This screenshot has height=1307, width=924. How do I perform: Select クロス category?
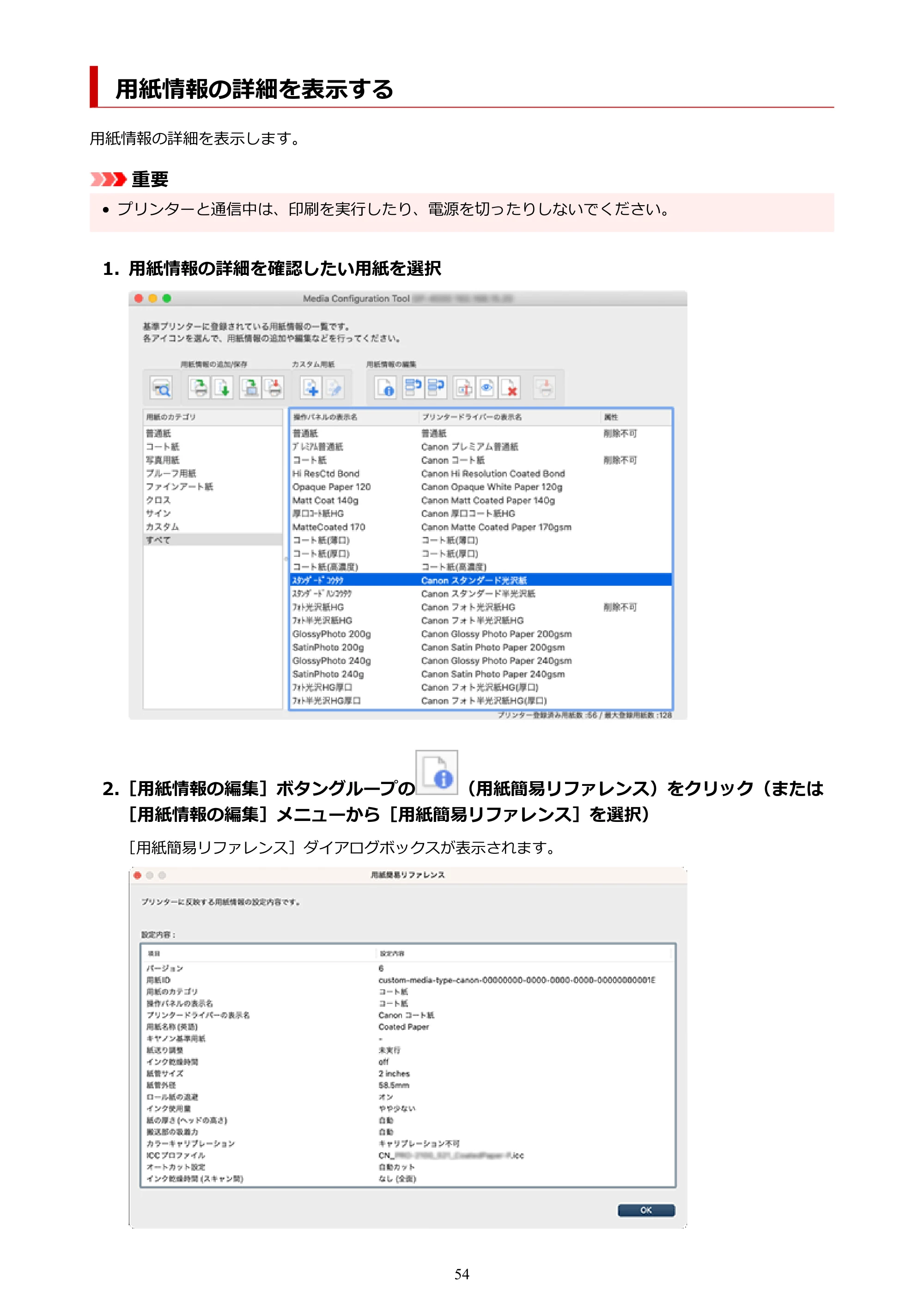coord(213,500)
